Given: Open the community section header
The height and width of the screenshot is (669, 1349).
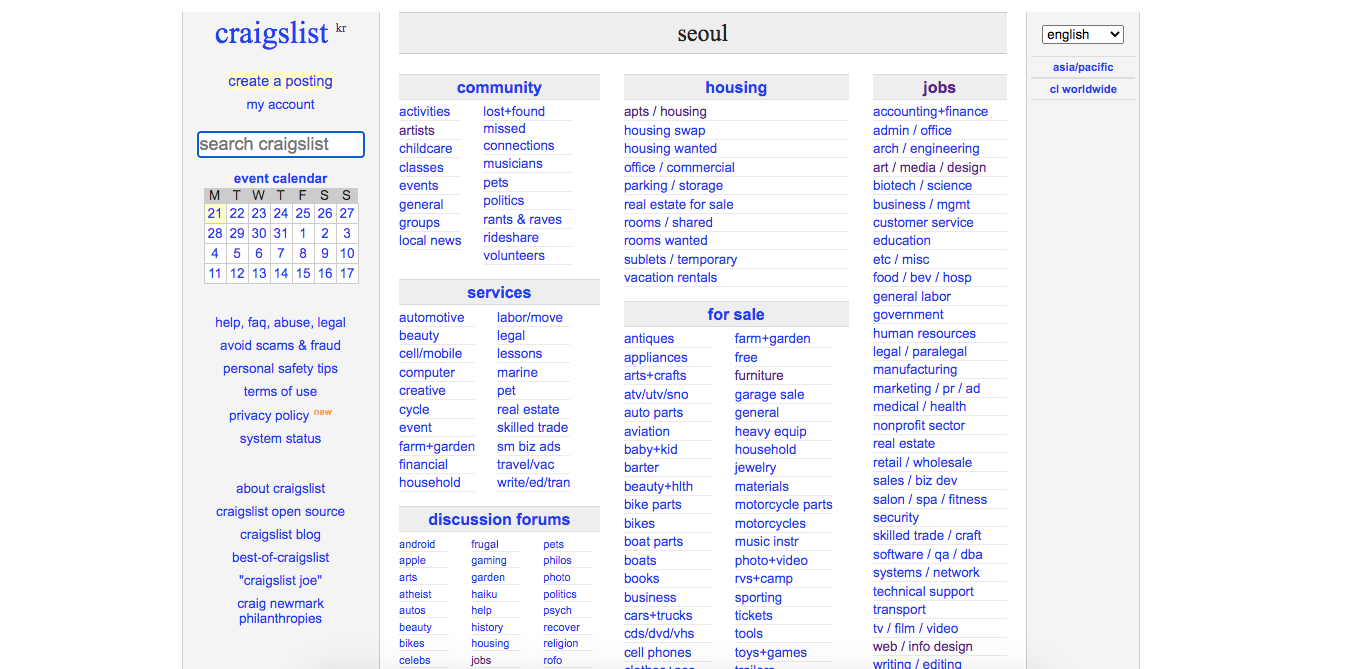Looking at the screenshot, I should (499, 87).
